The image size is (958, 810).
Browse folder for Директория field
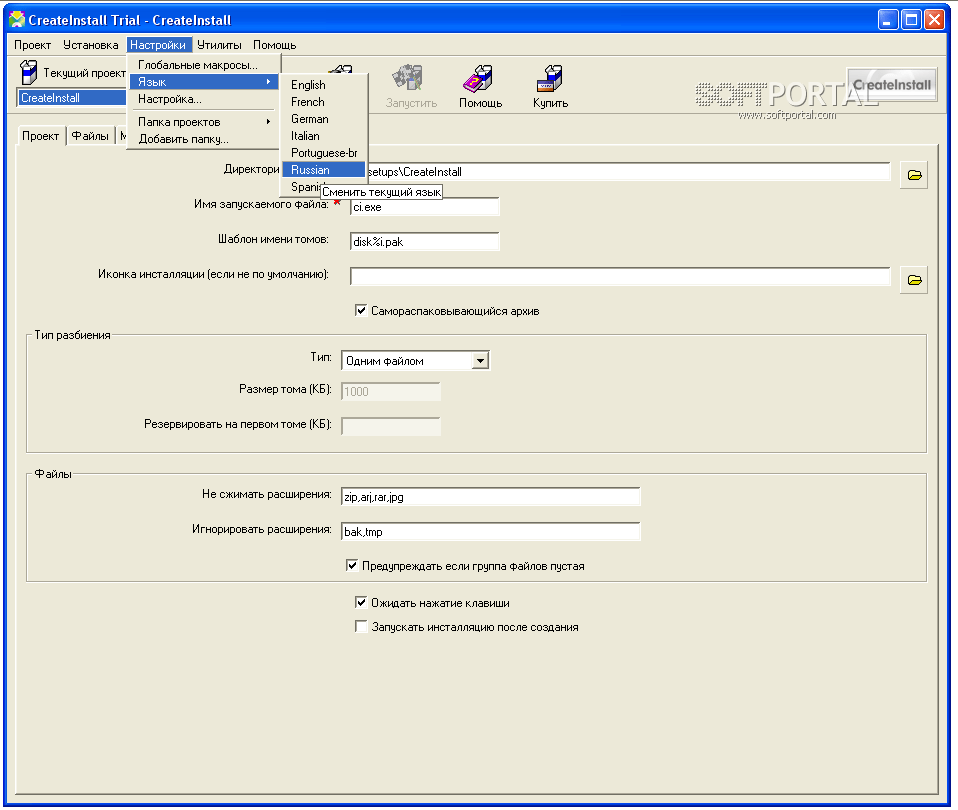coord(914,175)
